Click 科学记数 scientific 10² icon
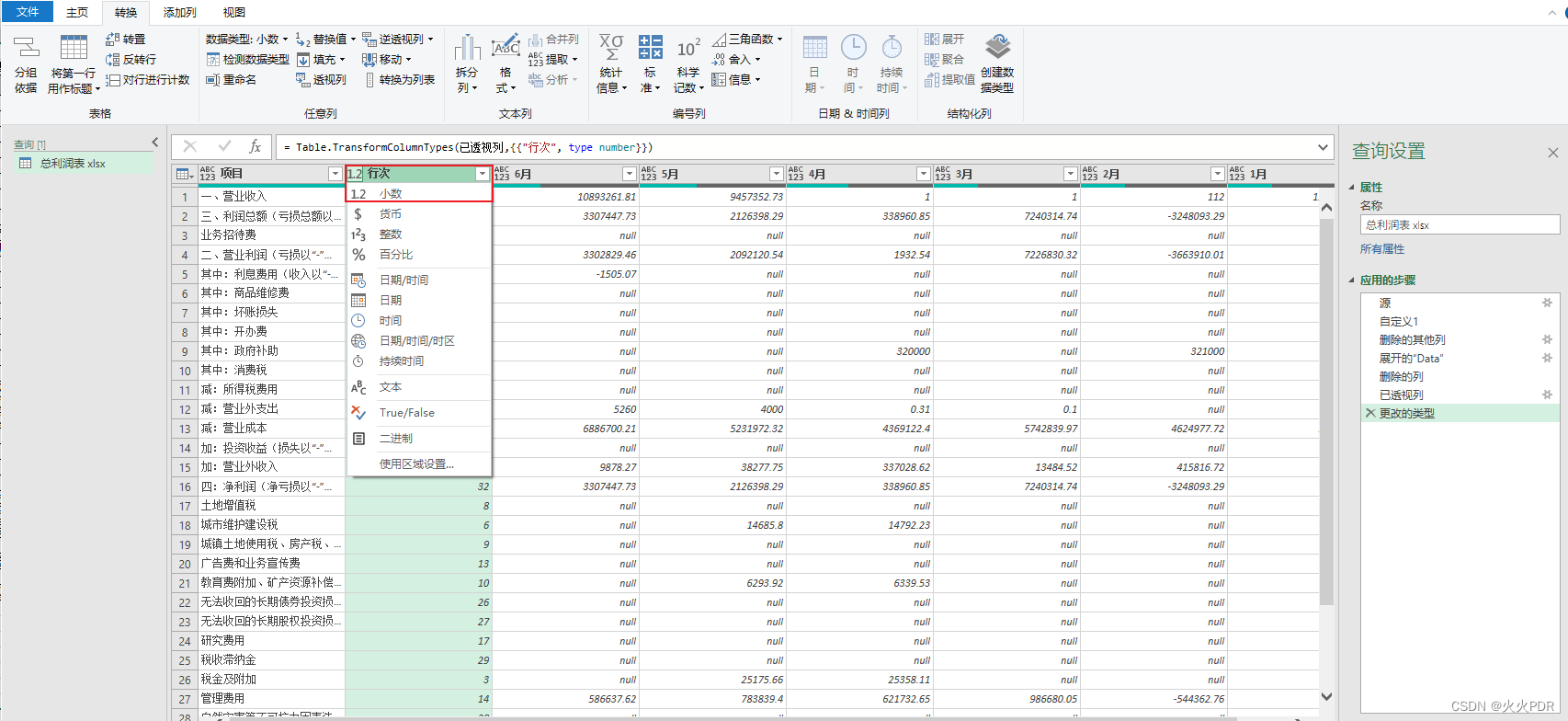 click(x=688, y=48)
